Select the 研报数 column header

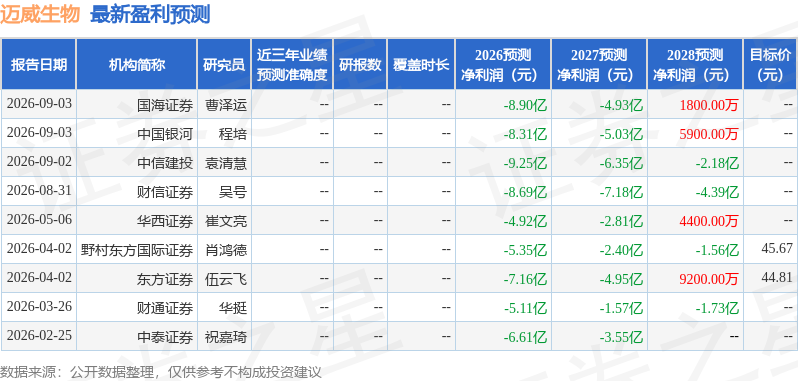click(x=360, y=65)
